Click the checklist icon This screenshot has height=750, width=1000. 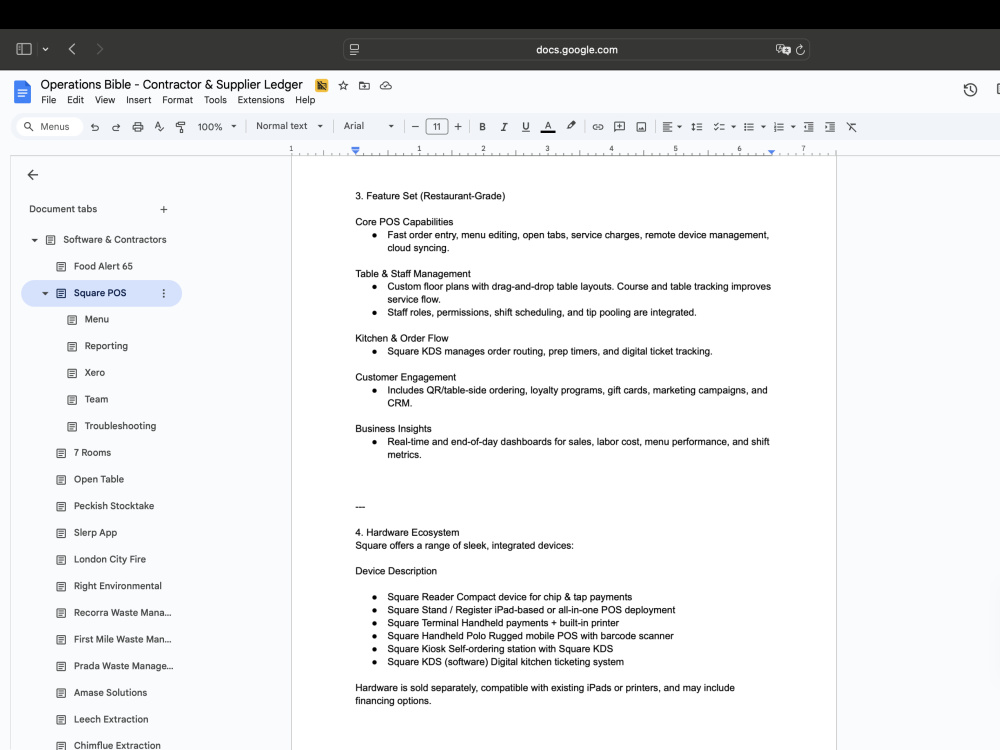pyautogui.click(x=719, y=127)
